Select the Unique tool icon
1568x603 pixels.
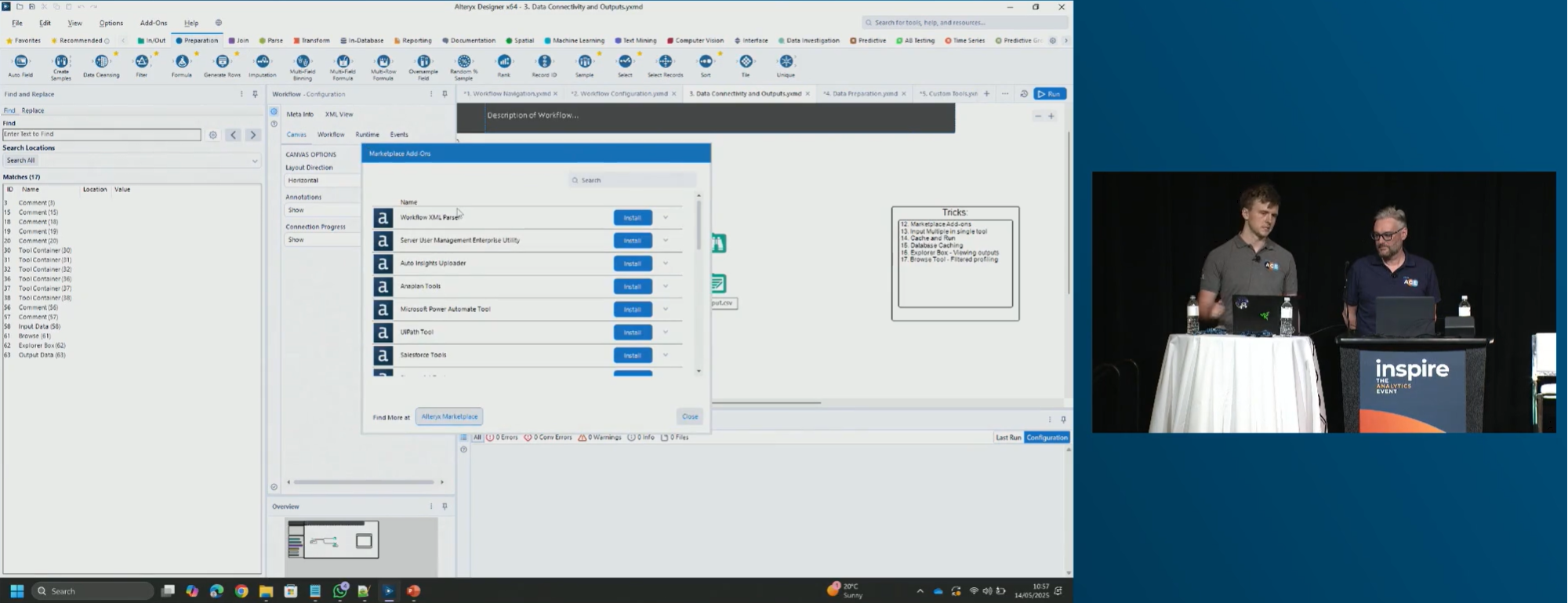(786, 61)
